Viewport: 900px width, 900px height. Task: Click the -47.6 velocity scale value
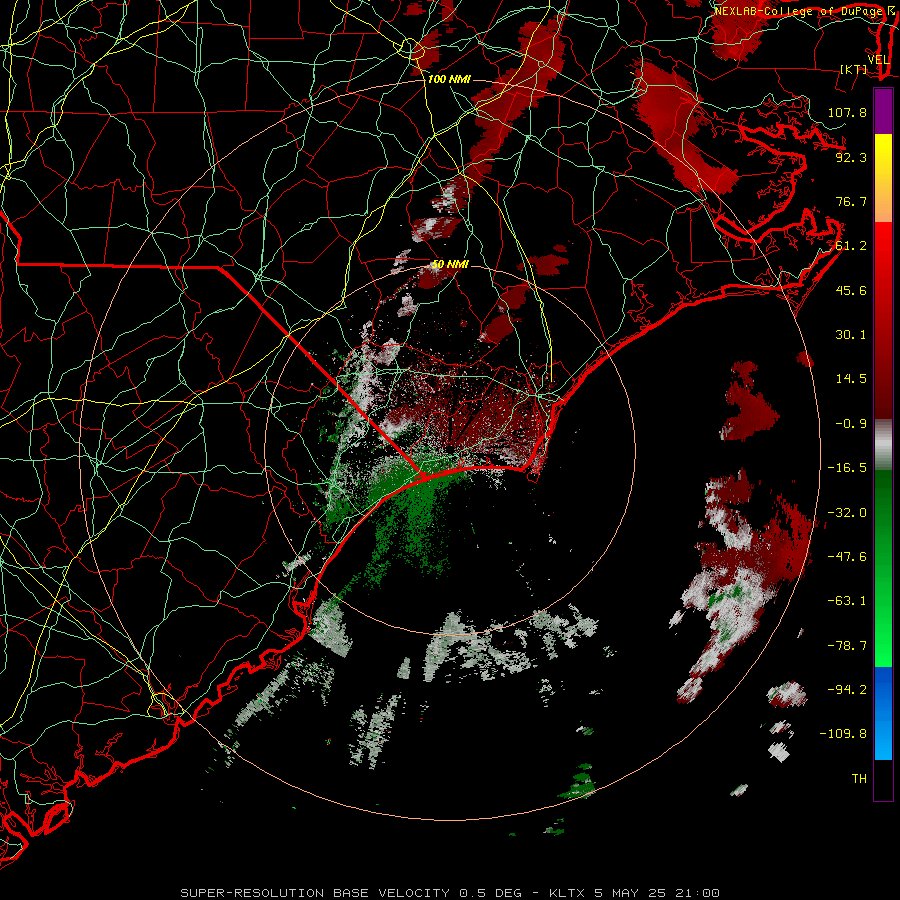[x=847, y=557]
